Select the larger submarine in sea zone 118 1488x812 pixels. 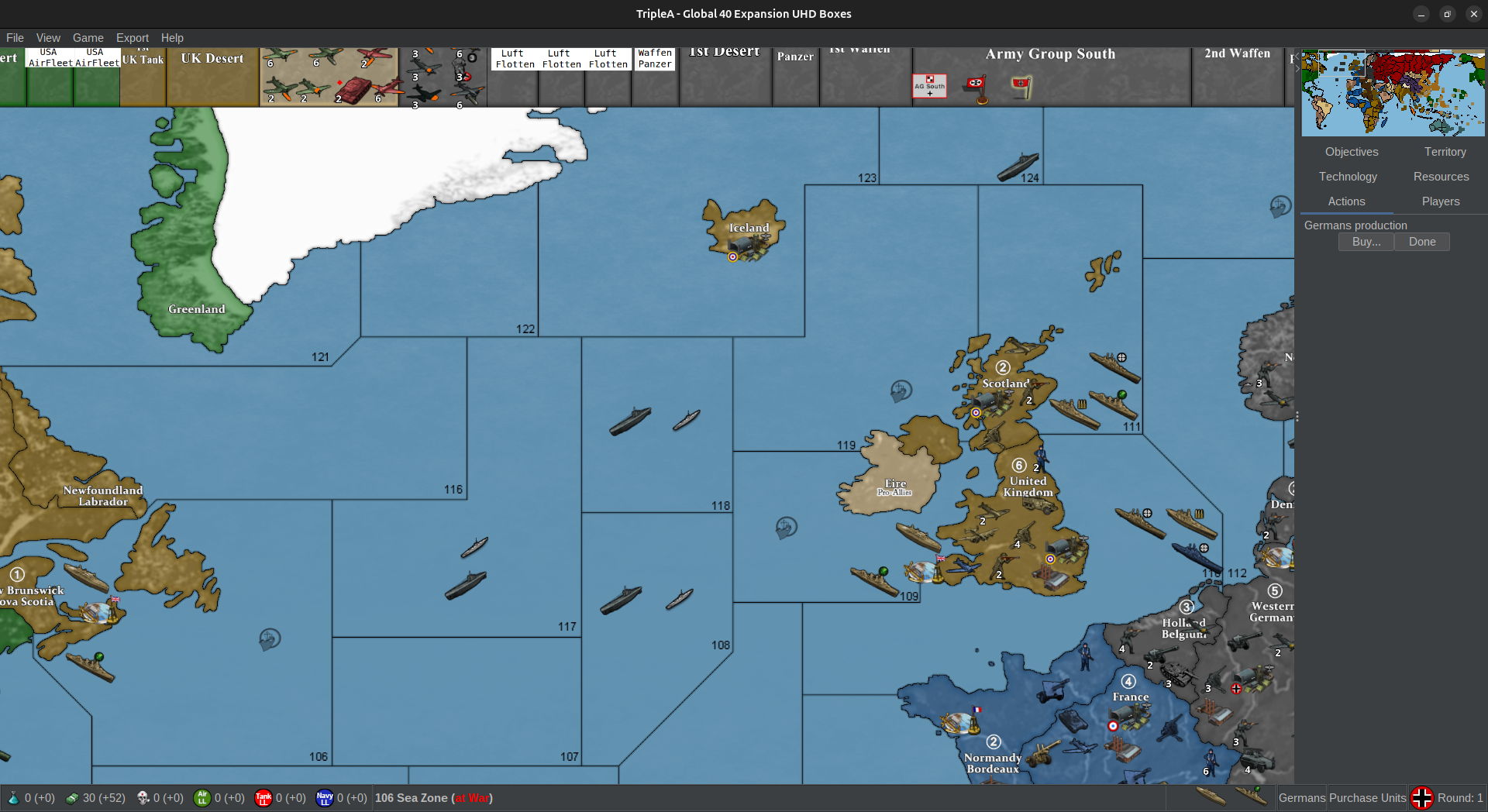point(630,421)
